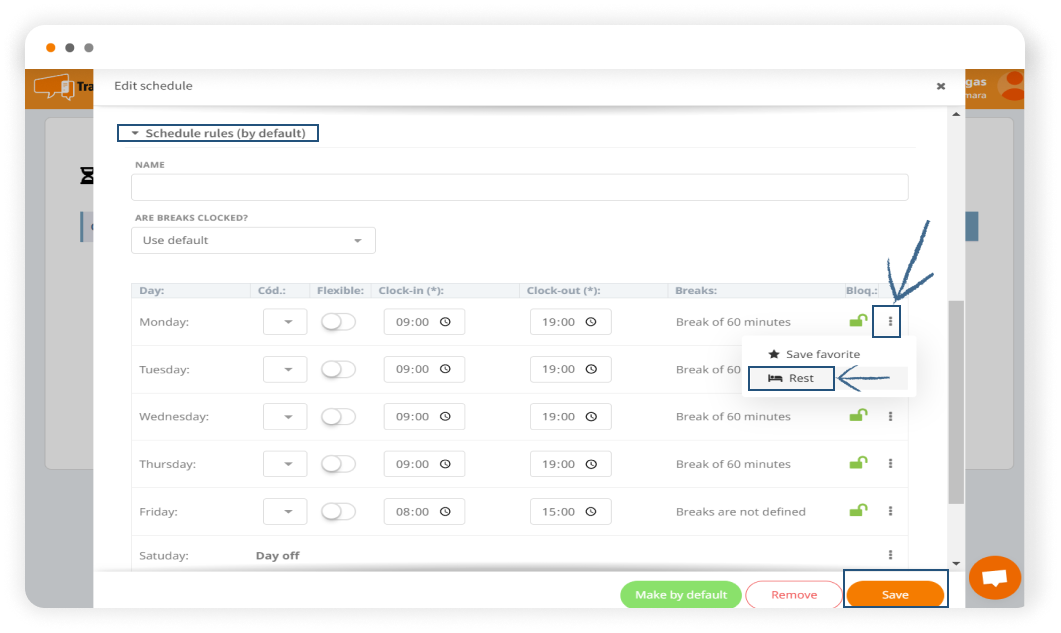Viewport: 1061px width, 633px height.
Task: Select Rest from the context menu
Action: 791,378
